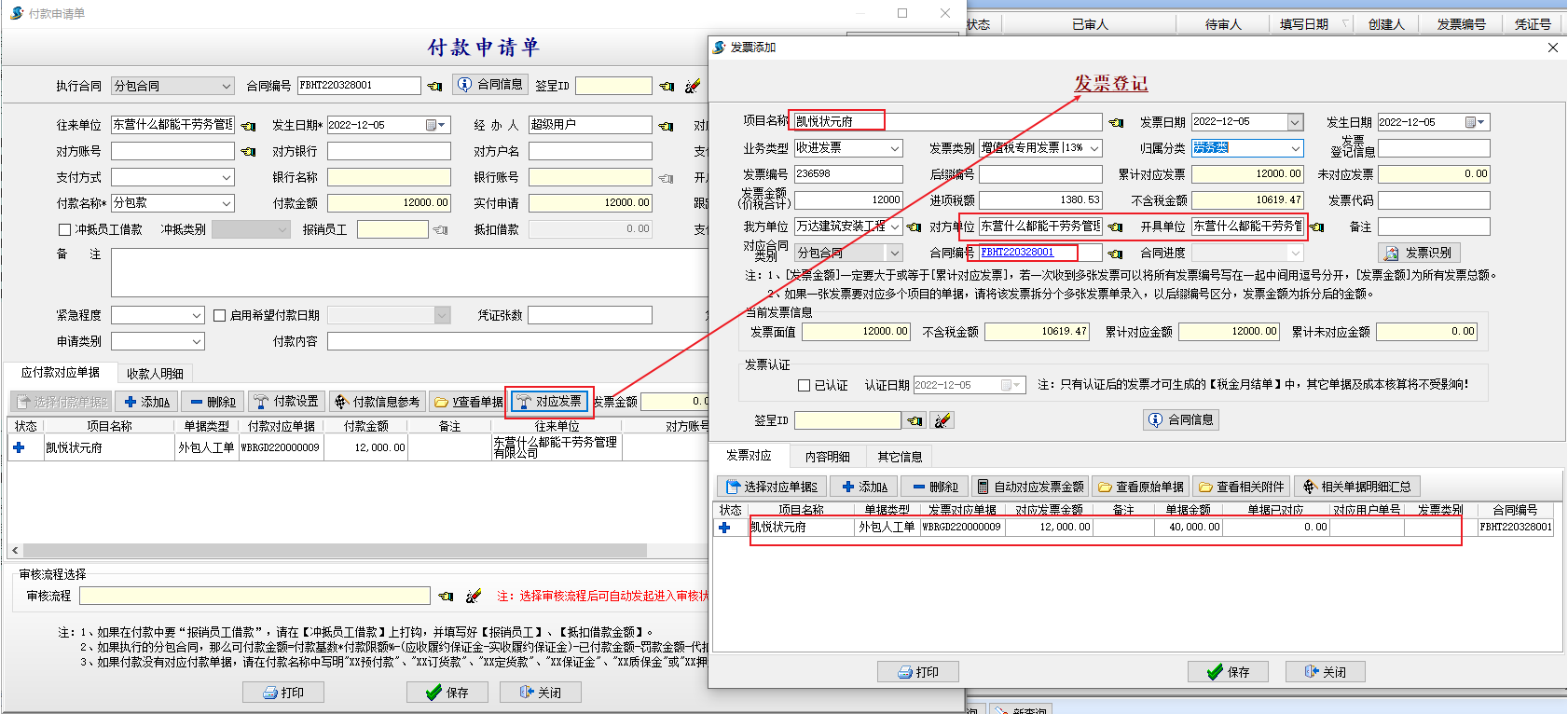Check the 冲抵员工借款 checkbox
The height and width of the screenshot is (714, 1568).
(x=64, y=229)
